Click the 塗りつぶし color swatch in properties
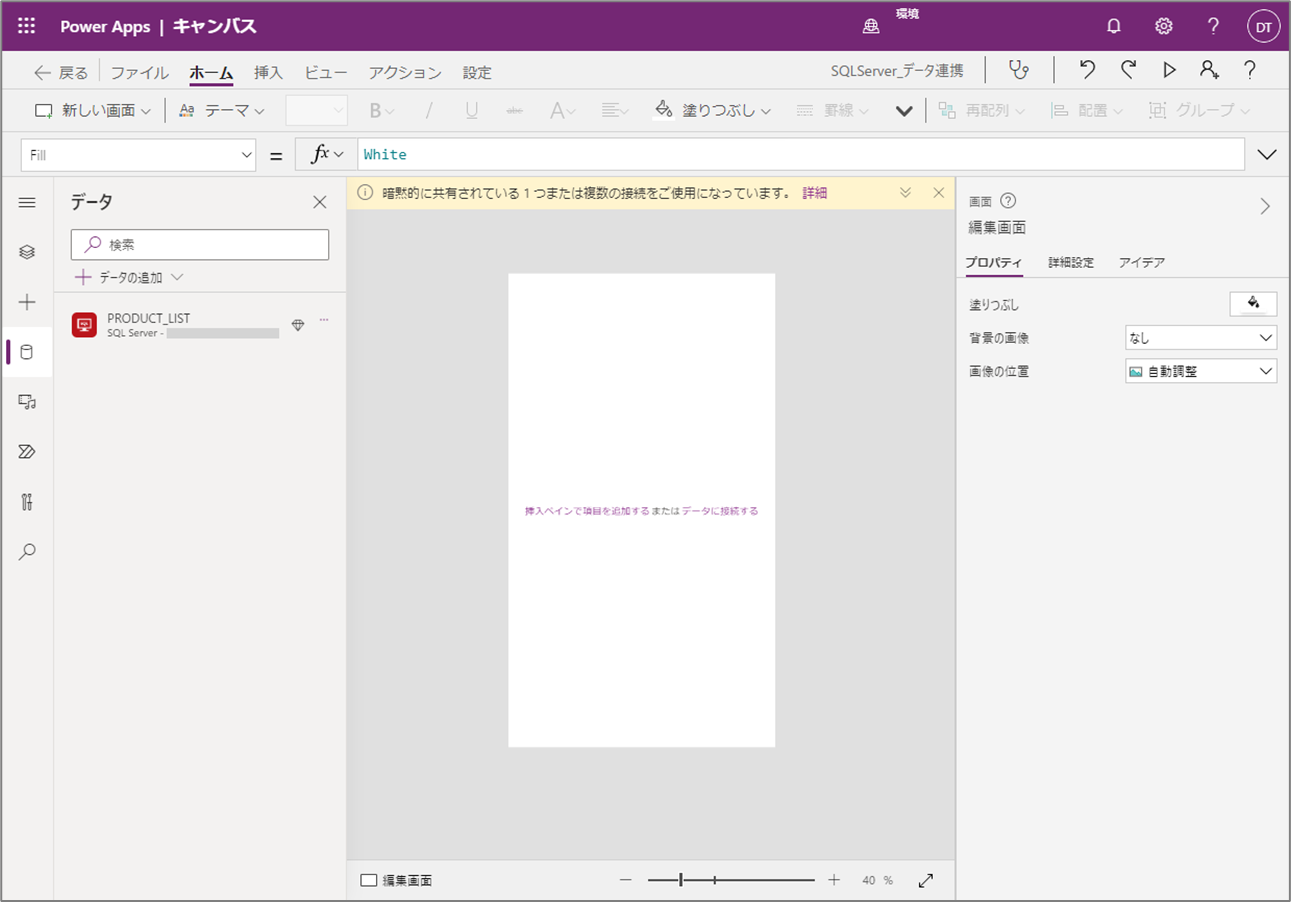Screen dimensions: 1291x902 pos(1253,304)
